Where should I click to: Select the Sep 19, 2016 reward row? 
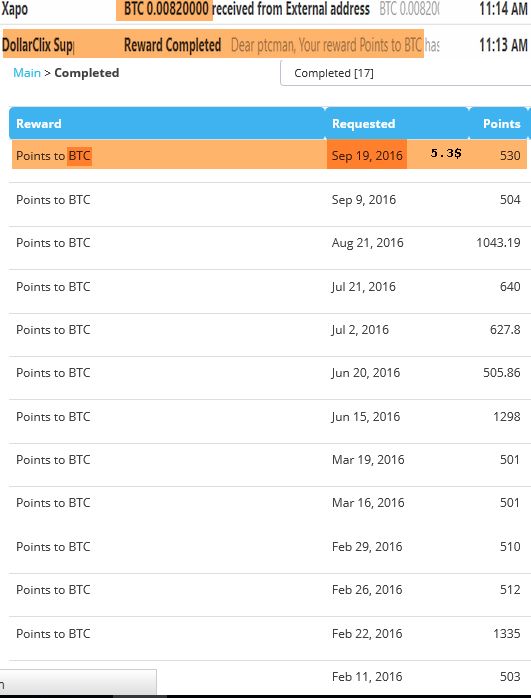(x=269, y=155)
